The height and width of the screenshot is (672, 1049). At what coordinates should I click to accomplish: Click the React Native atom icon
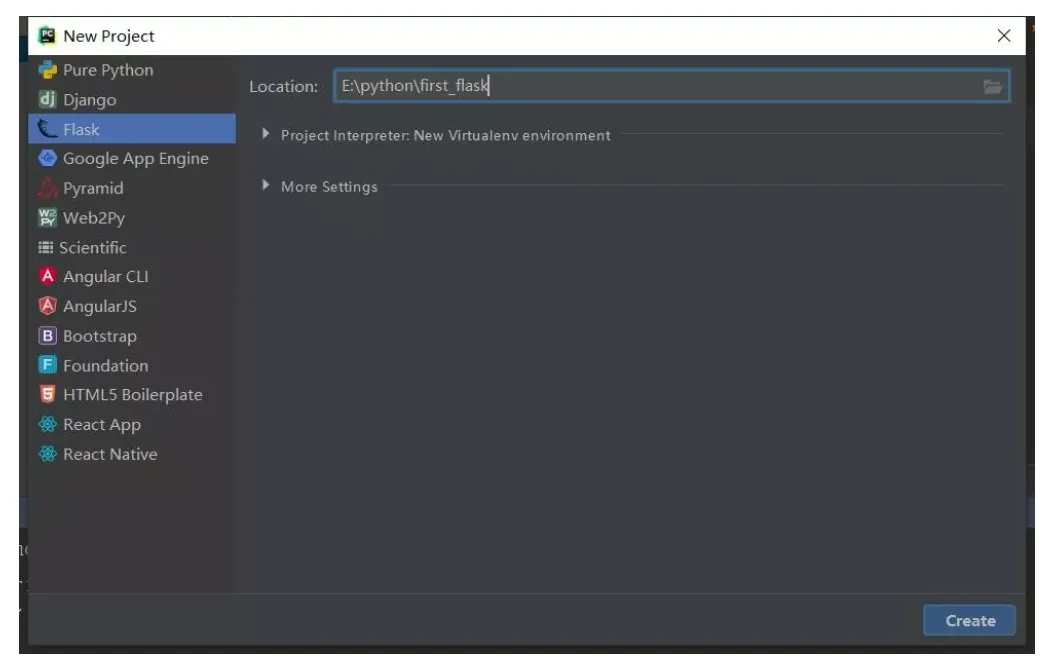pyautogui.click(x=47, y=454)
